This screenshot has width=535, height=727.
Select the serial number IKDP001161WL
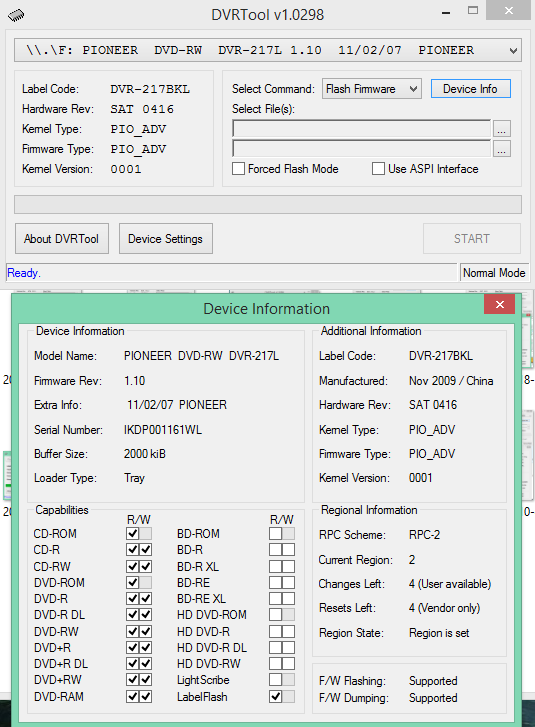pyautogui.click(x=163, y=430)
